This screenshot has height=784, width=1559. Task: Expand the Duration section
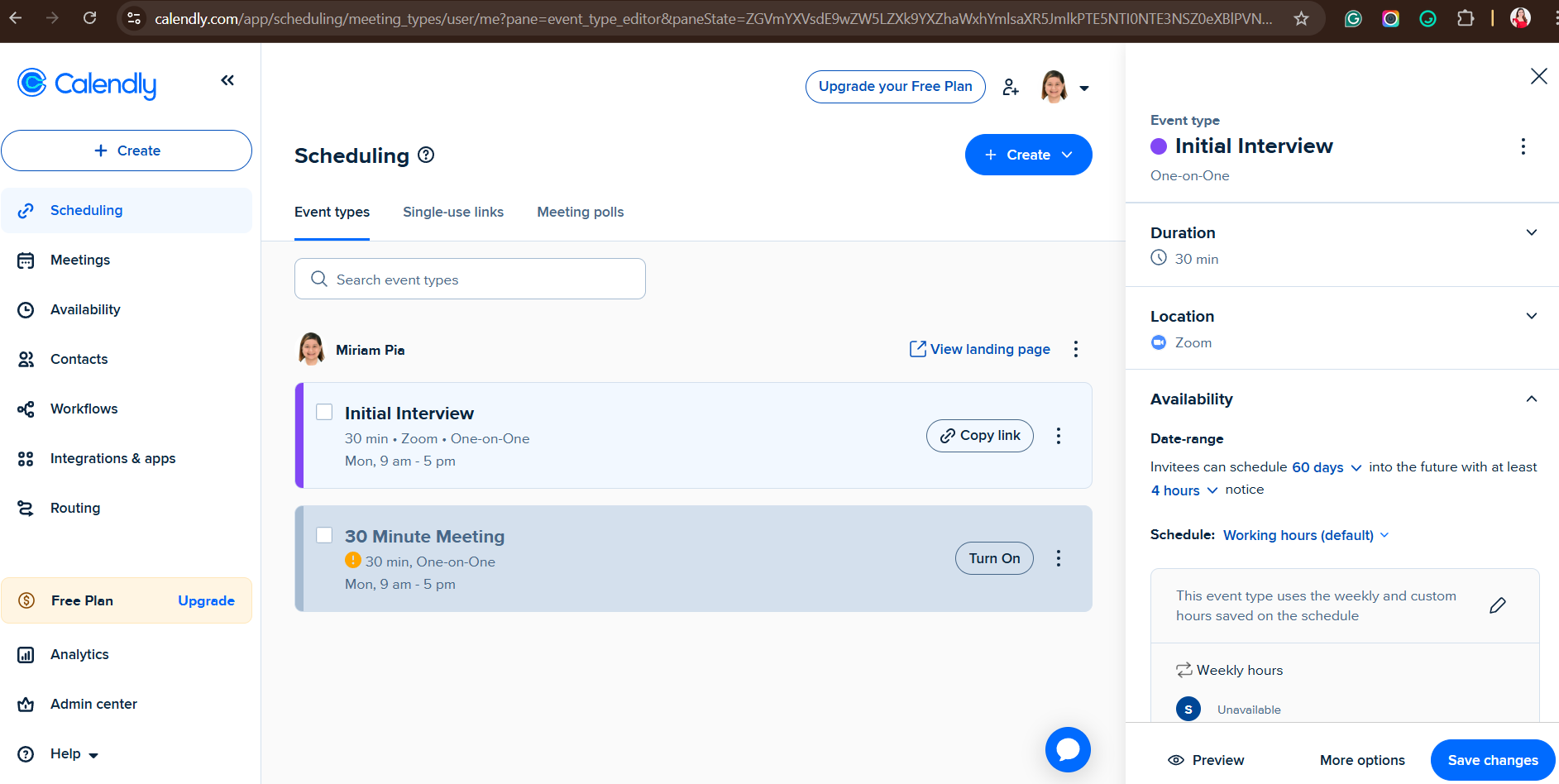(x=1532, y=232)
